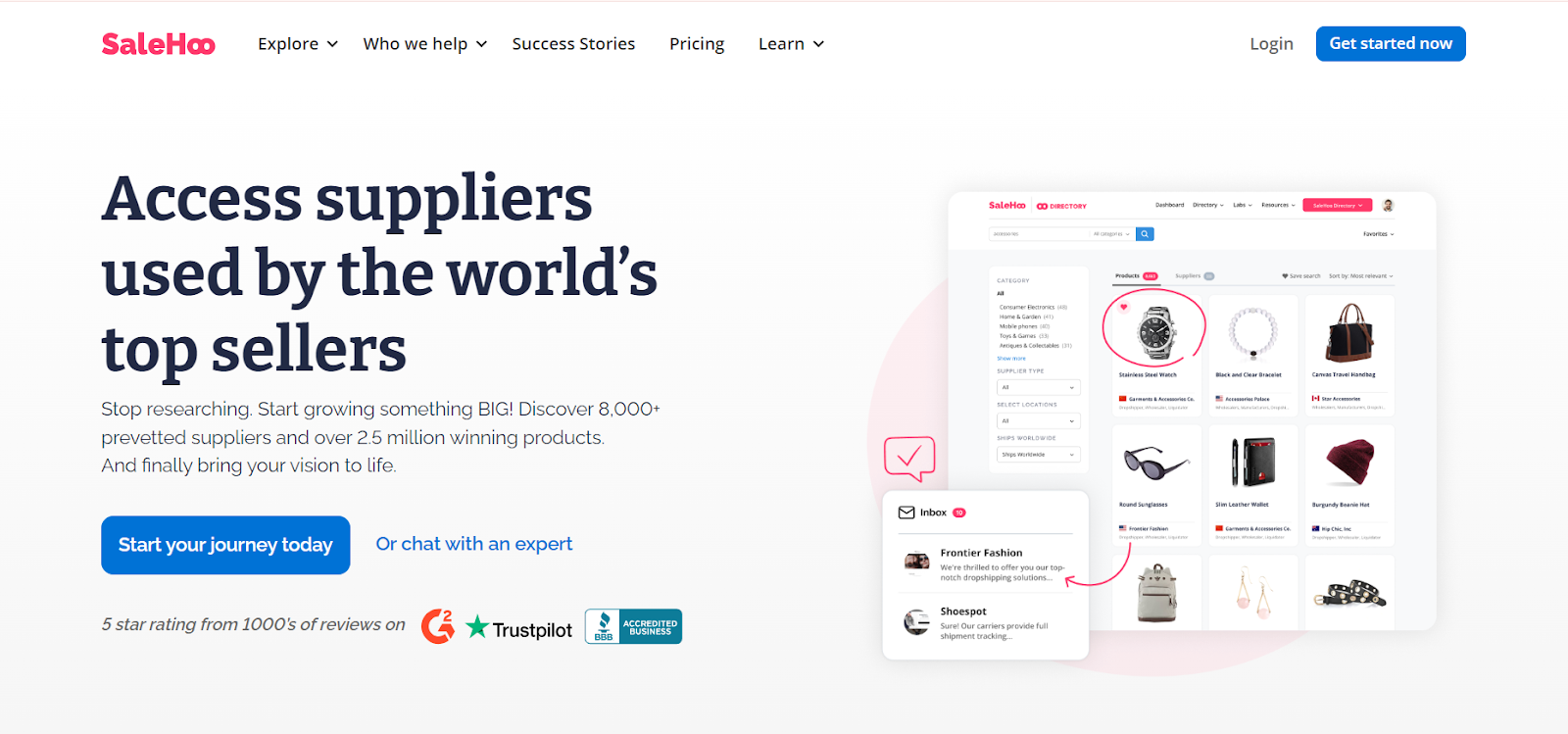Click the heart favorite icon on watch

click(x=1124, y=307)
